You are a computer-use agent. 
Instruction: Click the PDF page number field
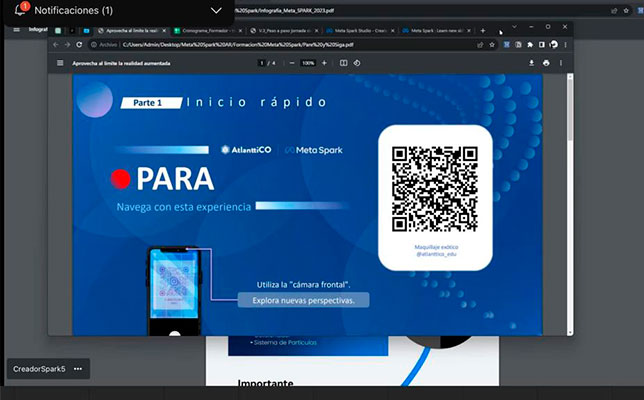pyautogui.click(x=262, y=62)
